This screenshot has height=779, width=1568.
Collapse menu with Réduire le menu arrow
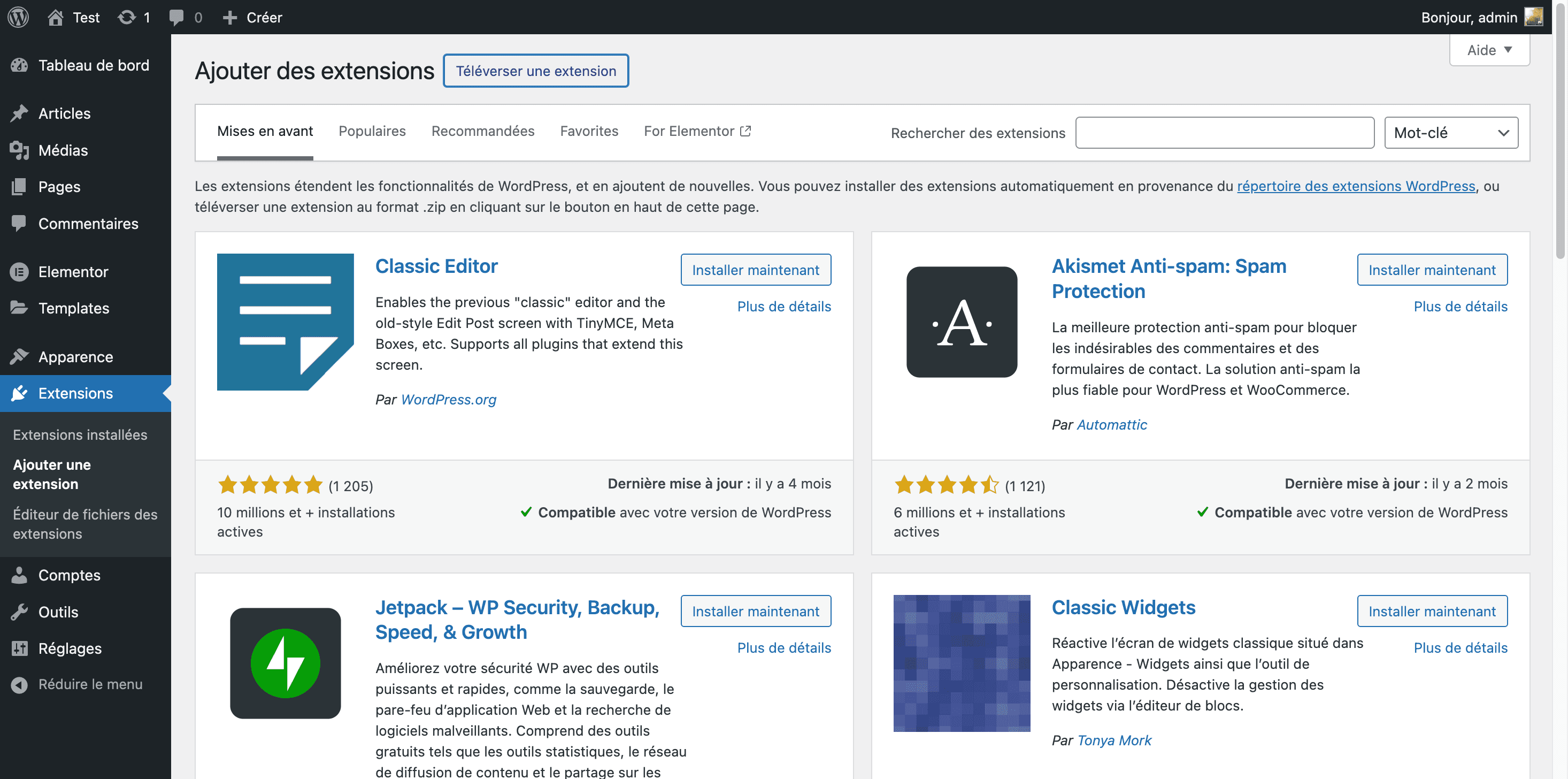tap(19, 685)
